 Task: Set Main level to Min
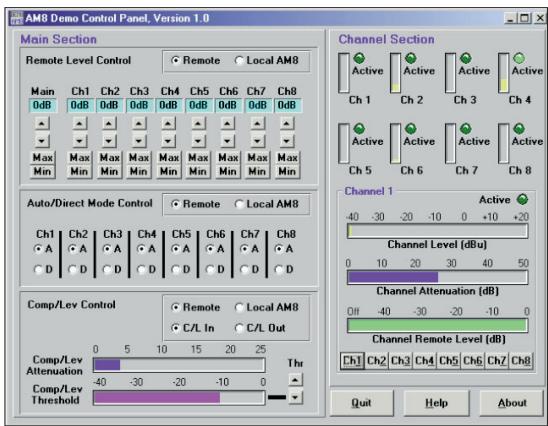[x=42, y=172]
